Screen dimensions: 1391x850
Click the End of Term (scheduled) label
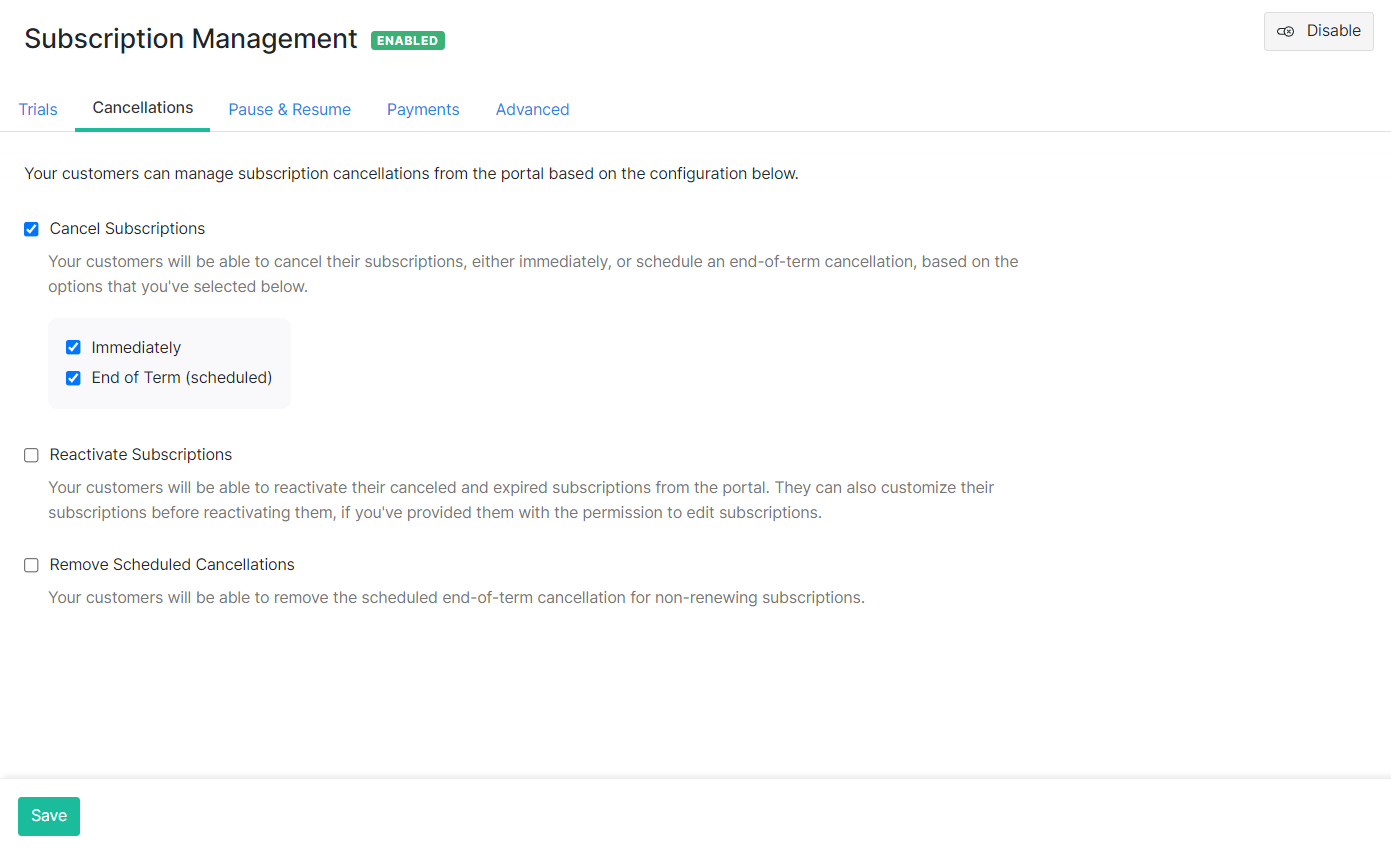182,378
